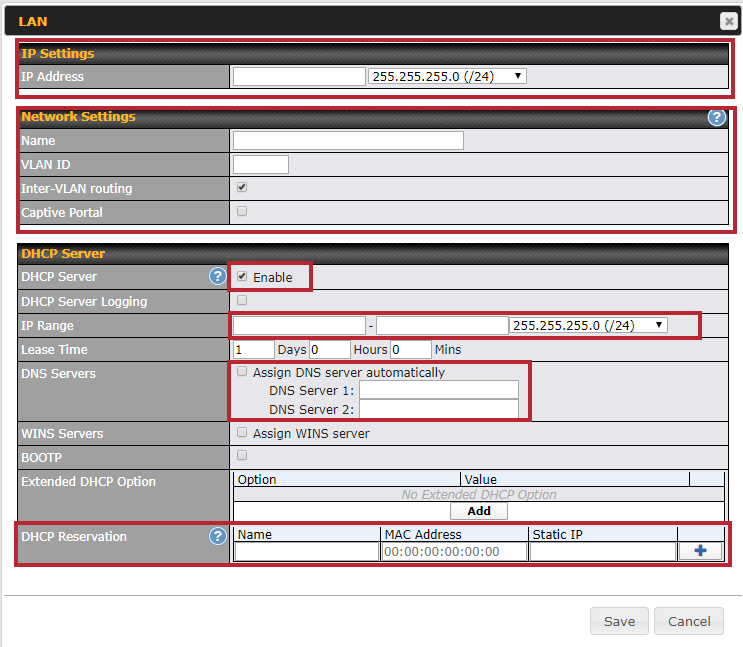
Task: Focus the DNS Server 1 field
Action: [x=439, y=390]
